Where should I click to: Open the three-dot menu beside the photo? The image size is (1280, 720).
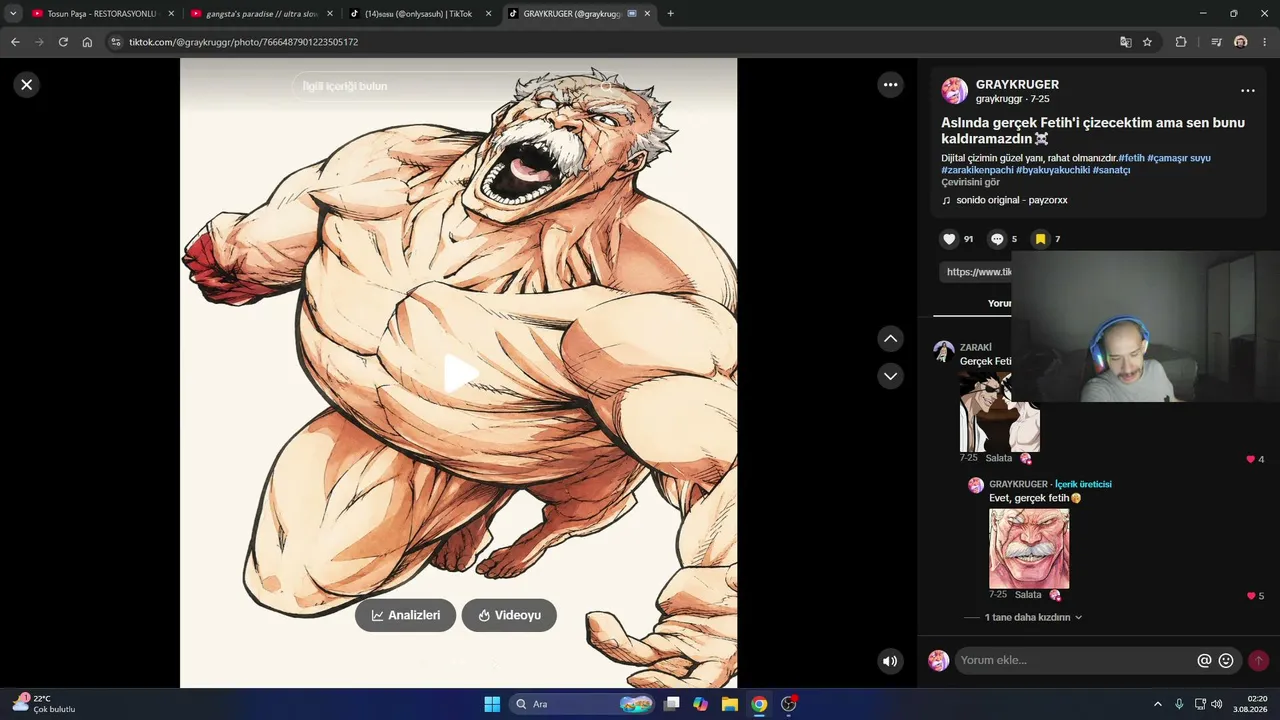[890, 85]
